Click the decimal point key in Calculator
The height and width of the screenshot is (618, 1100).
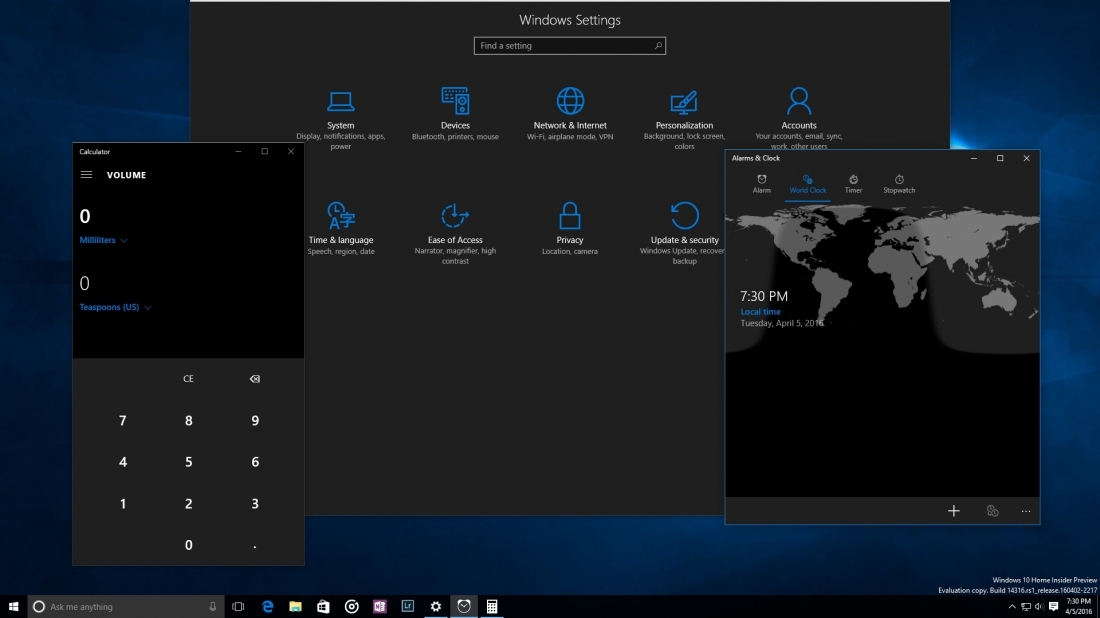[255, 545]
